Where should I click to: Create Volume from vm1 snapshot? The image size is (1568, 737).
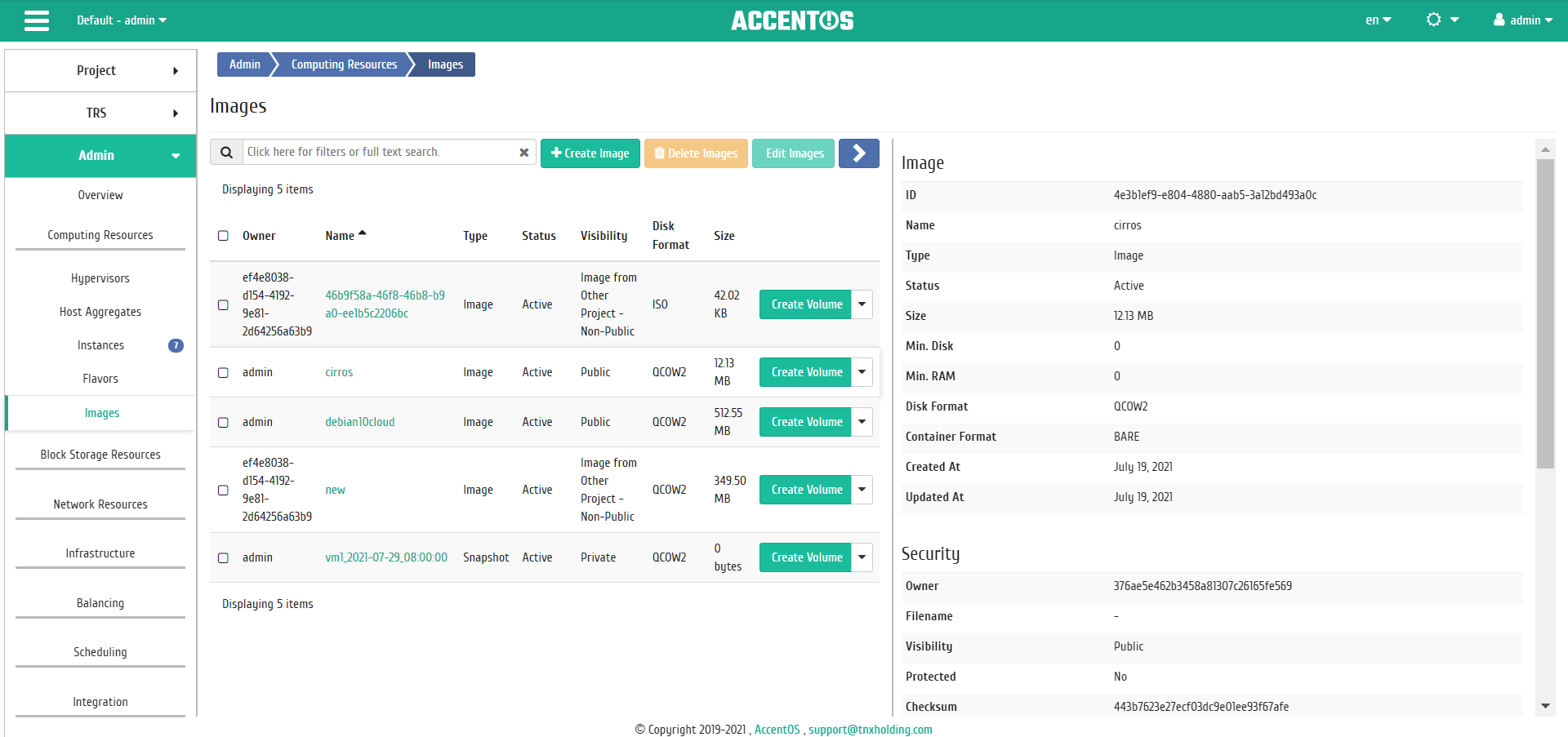click(x=806, y=557)
